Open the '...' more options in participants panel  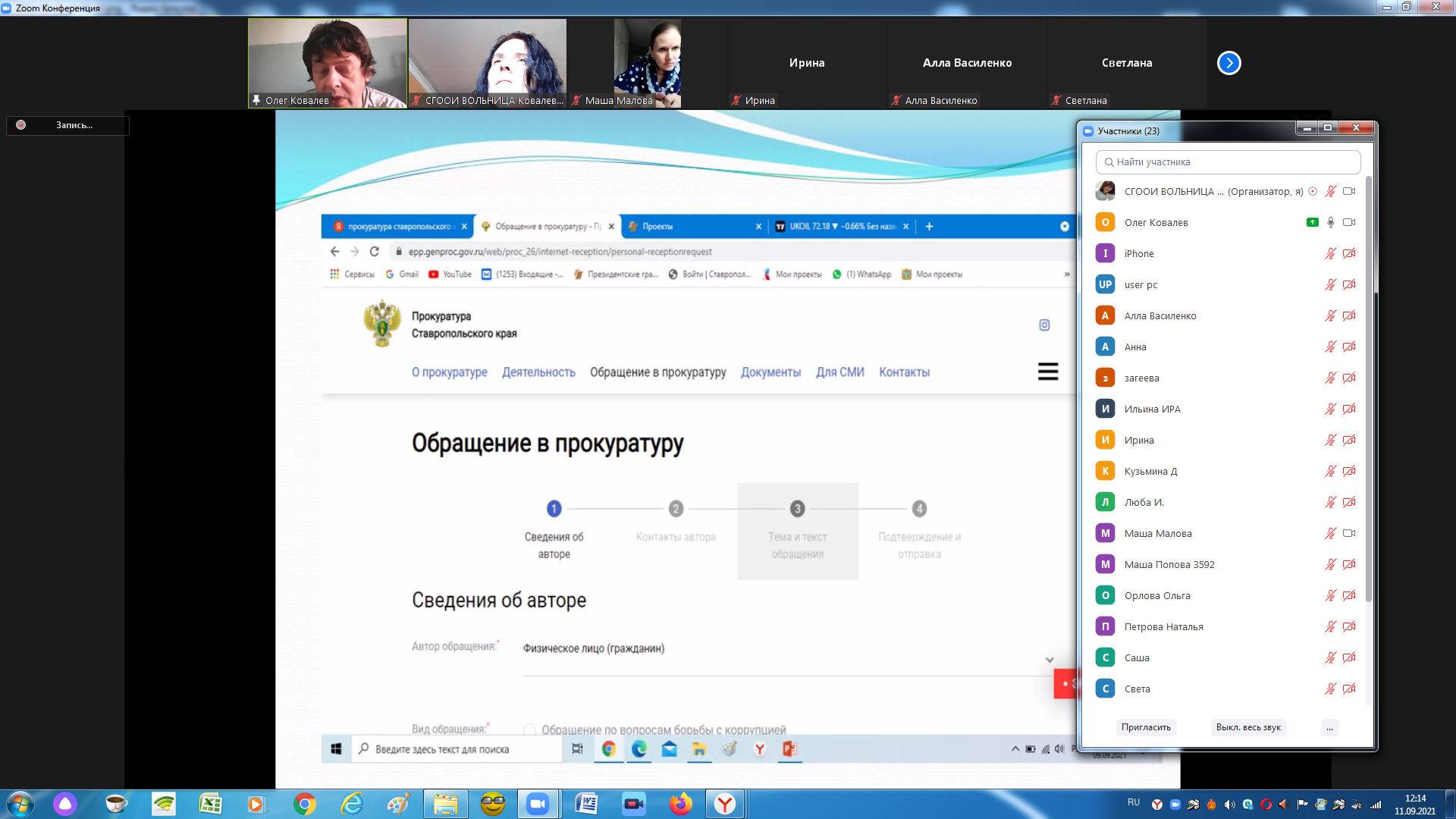point(1329,727)
